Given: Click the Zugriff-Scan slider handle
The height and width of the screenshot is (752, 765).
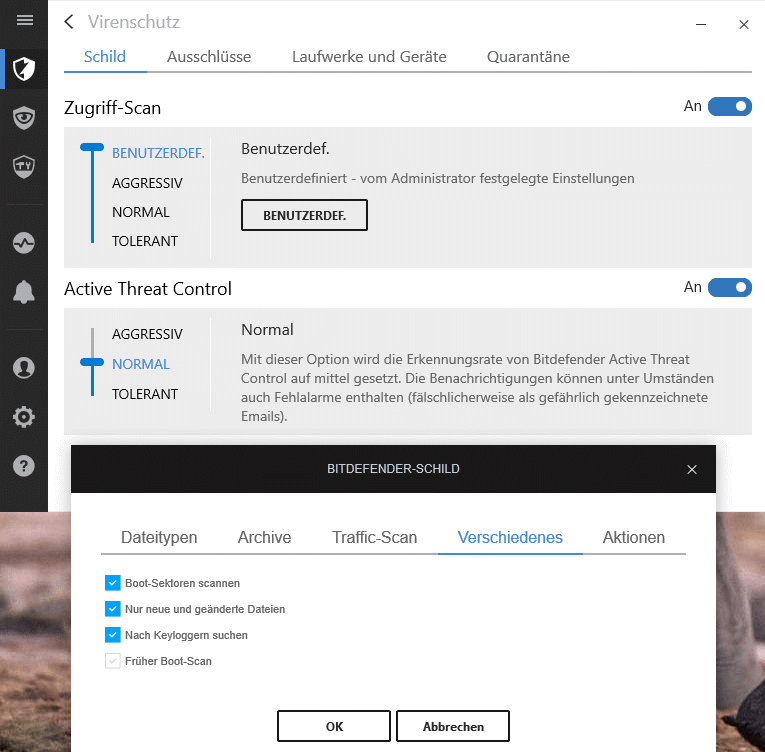Looking at the screenshot, I should 92,147.
